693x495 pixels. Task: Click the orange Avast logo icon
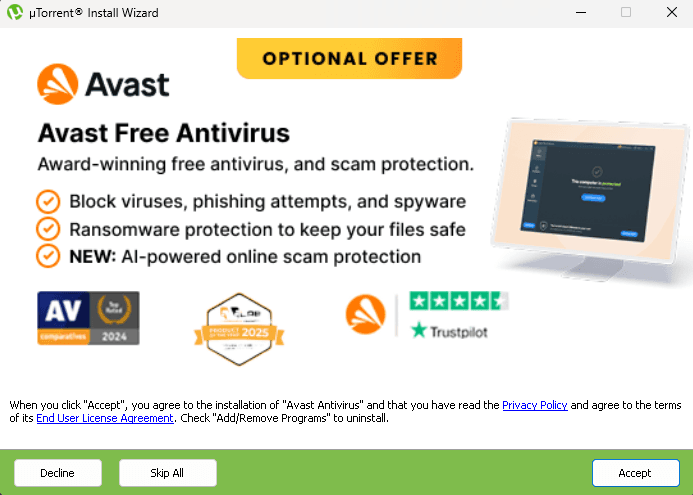click(57, 84)
